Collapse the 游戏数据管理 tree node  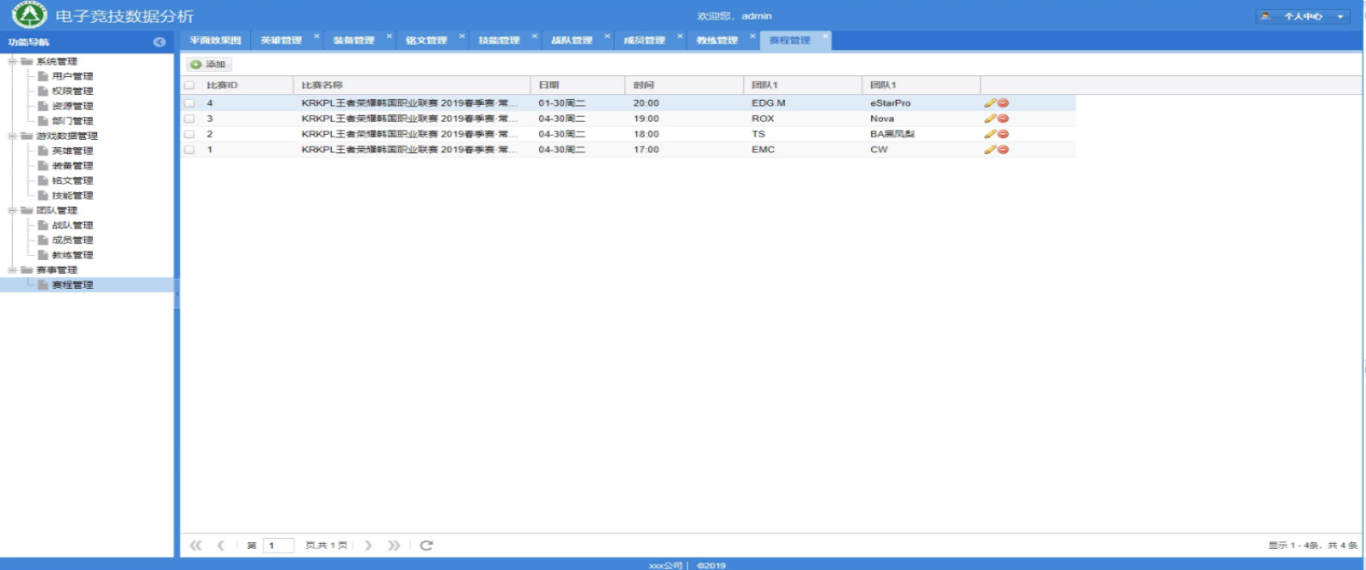click(12, 136)
